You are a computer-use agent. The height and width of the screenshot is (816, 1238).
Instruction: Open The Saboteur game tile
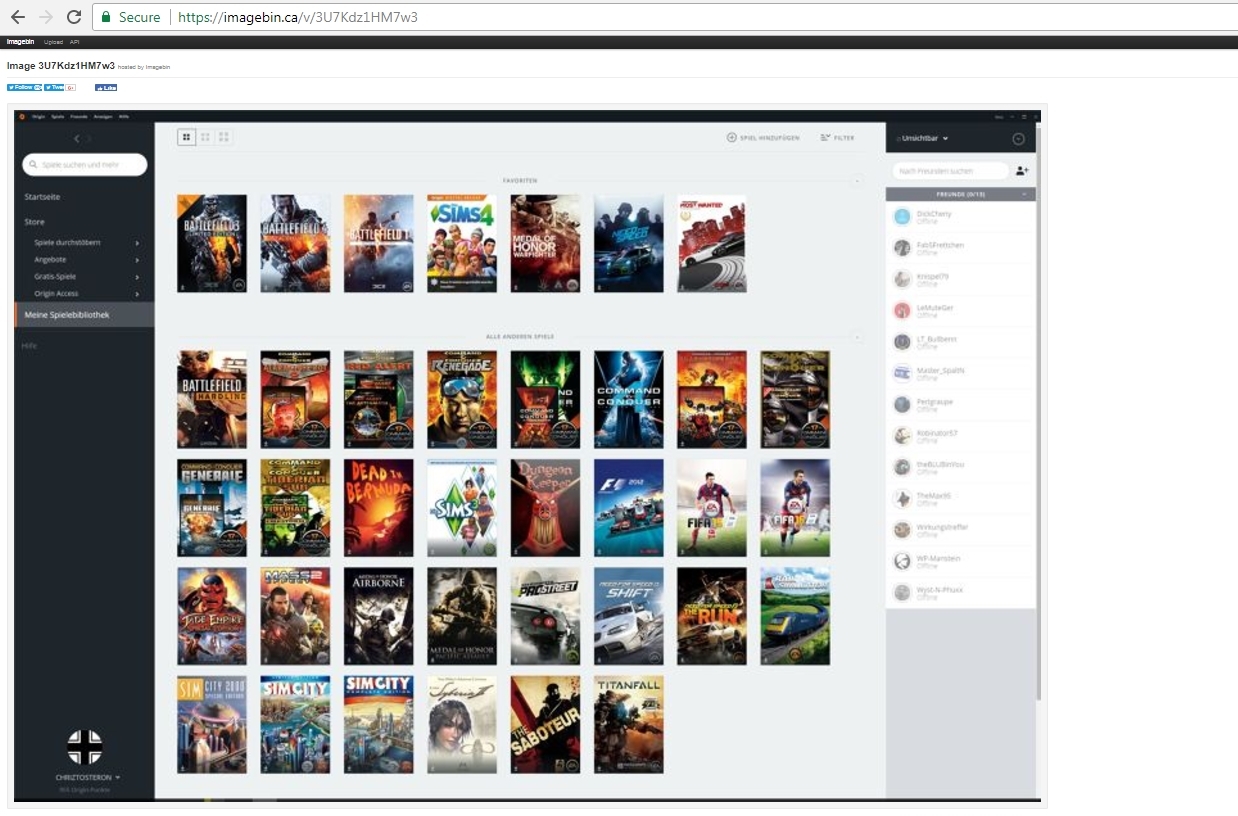[545, 724]
